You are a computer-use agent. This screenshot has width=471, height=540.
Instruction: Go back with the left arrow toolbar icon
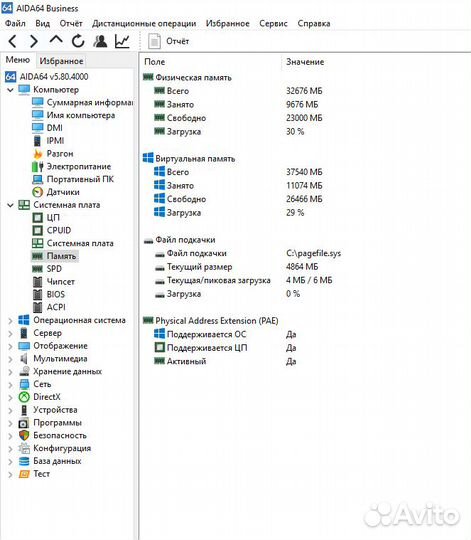[12, 41]
